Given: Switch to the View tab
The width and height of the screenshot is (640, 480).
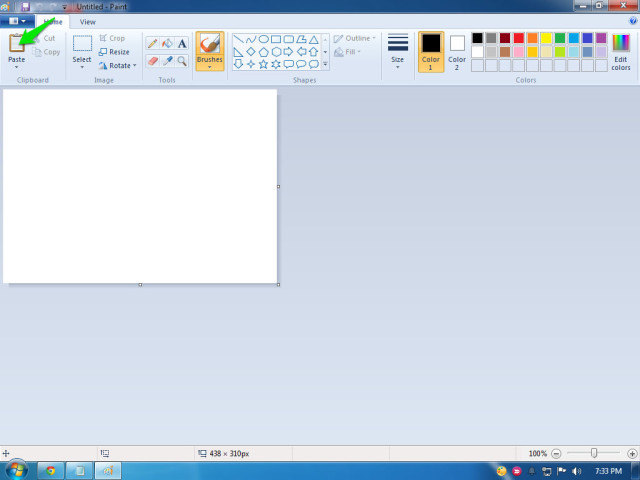Looking at the screenshot, I should pos(87,22).
